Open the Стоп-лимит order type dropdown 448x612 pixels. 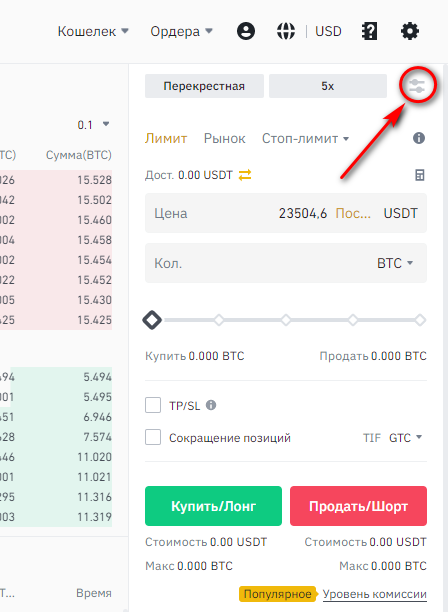(305, 139)
